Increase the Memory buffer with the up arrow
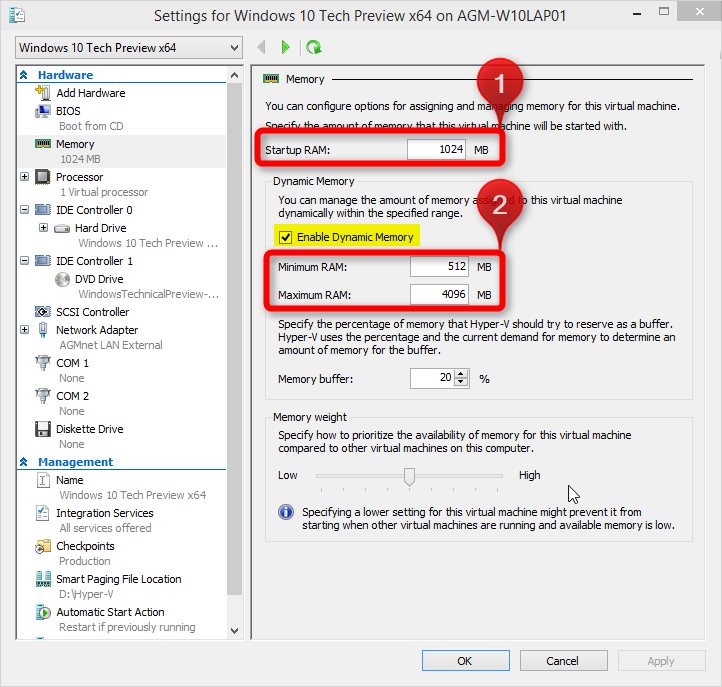 (461, 374)
